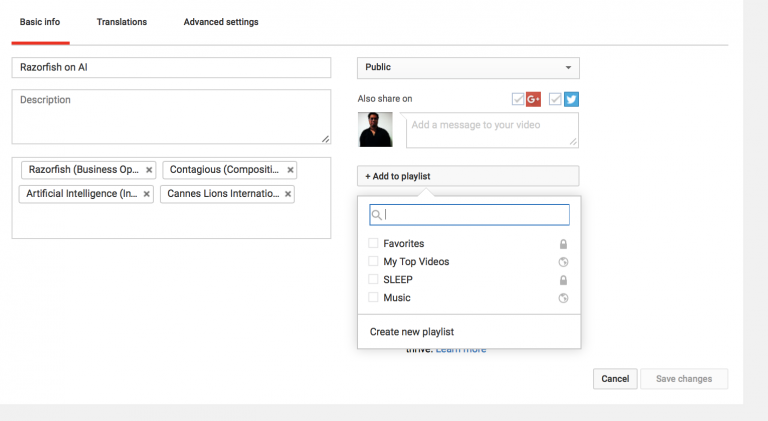This screenshot has height=421, width=768.
Task: Click the Razorfish on AI title field
Action: (171, 68)
